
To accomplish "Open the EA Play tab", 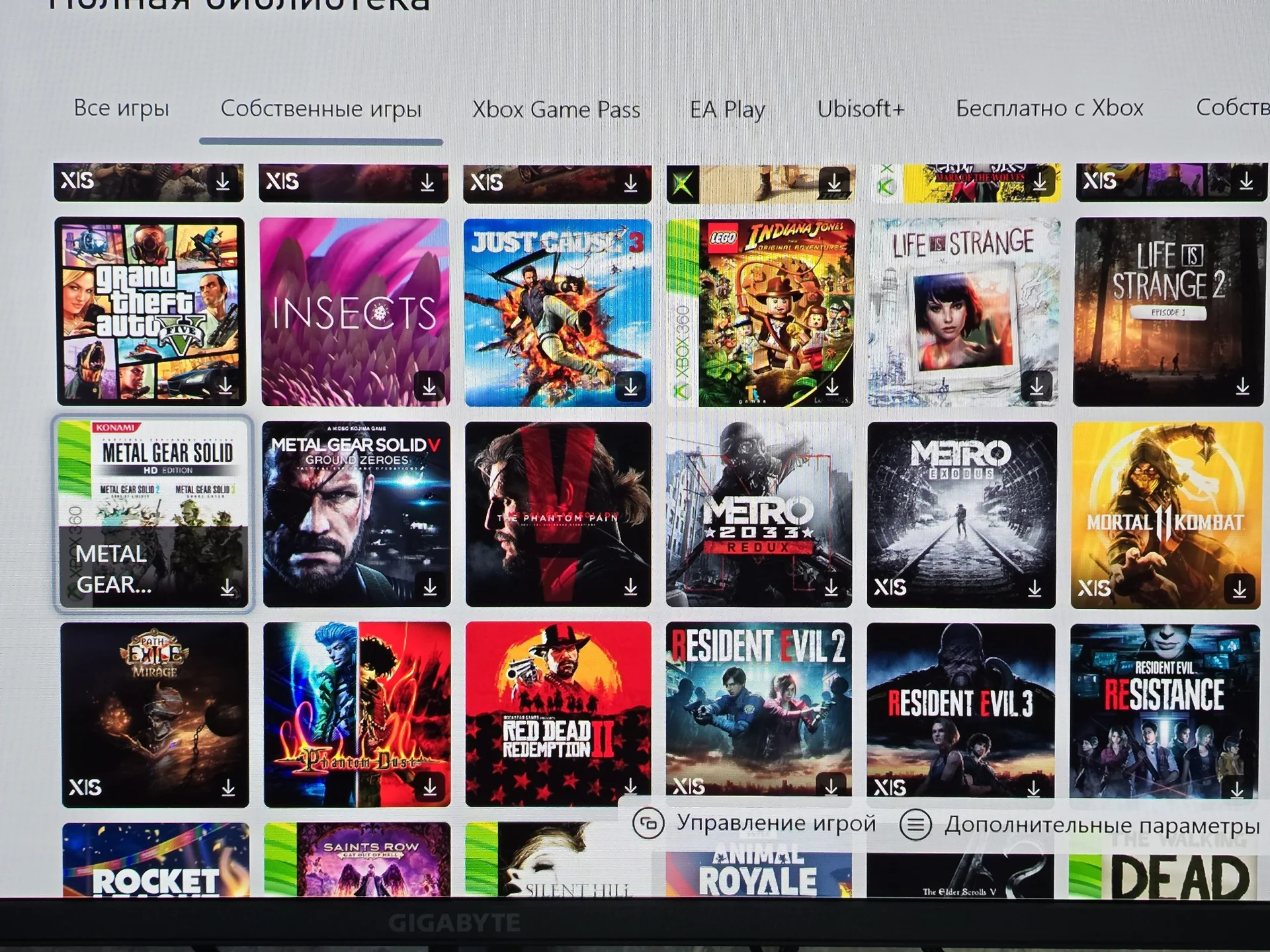I will point(728,109).
